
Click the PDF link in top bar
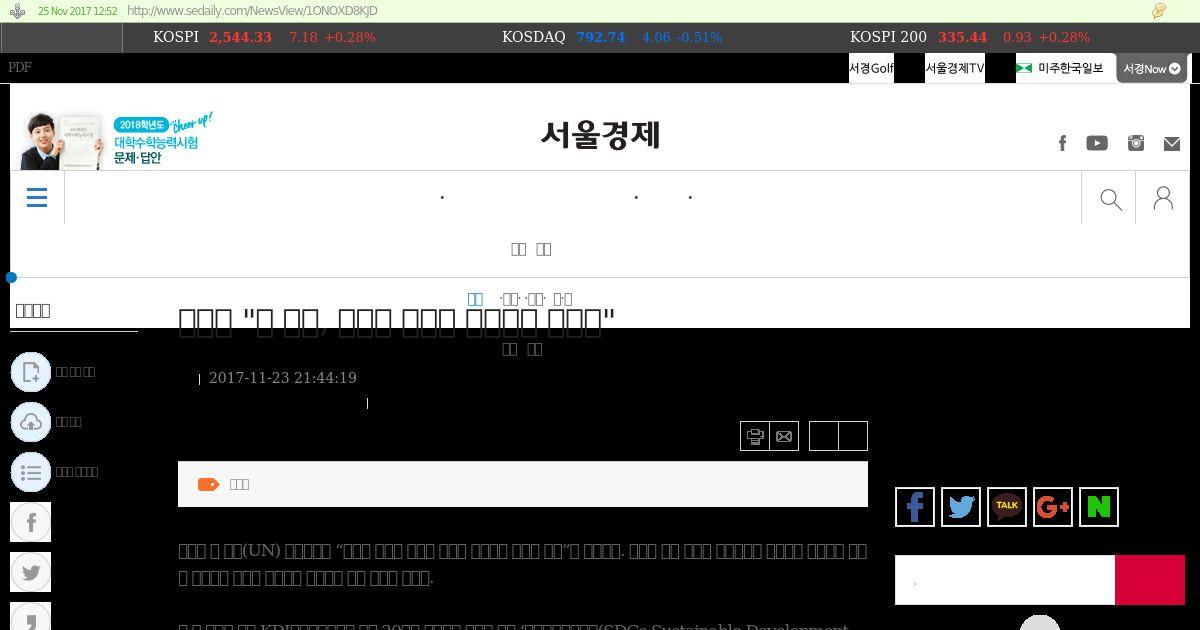(x=20, y=67)
